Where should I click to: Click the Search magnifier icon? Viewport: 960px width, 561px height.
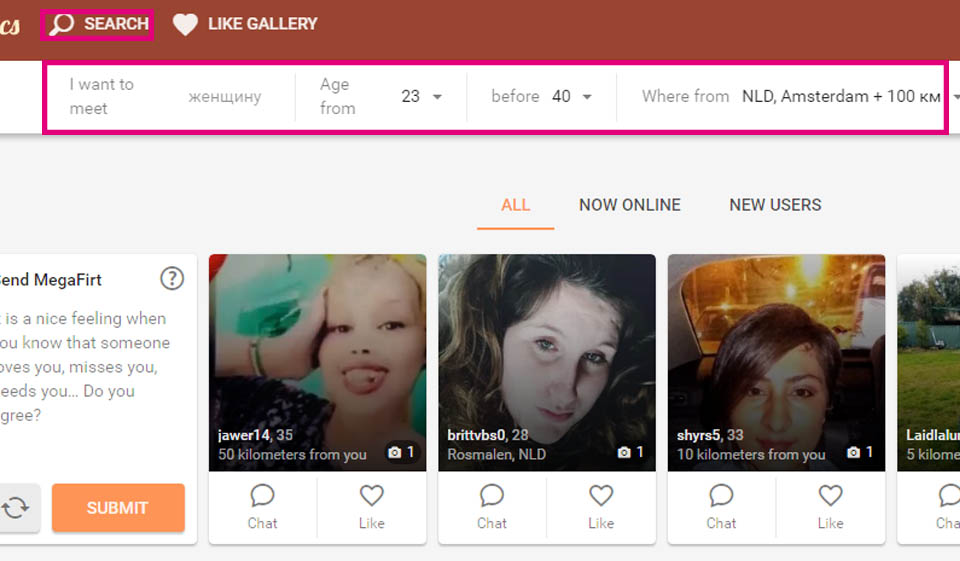63,24
